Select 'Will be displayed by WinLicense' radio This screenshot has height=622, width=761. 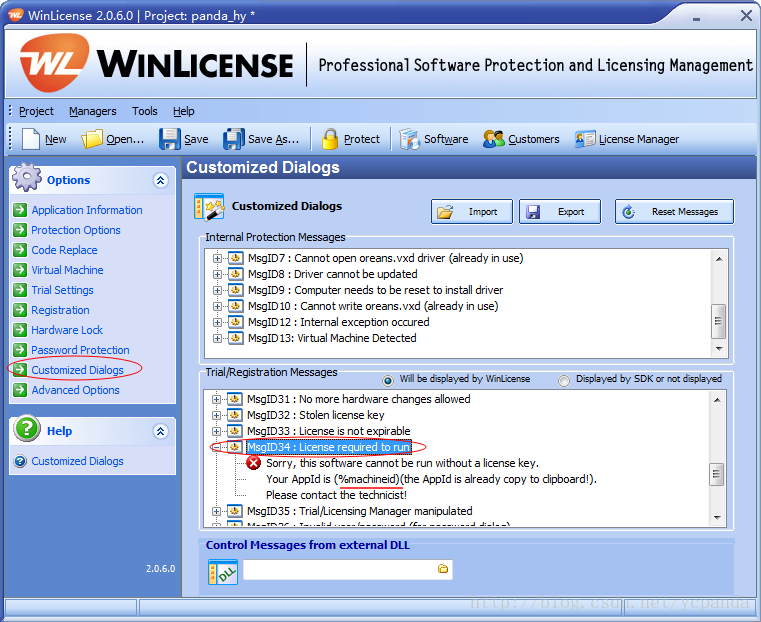[x=388, y=380]
